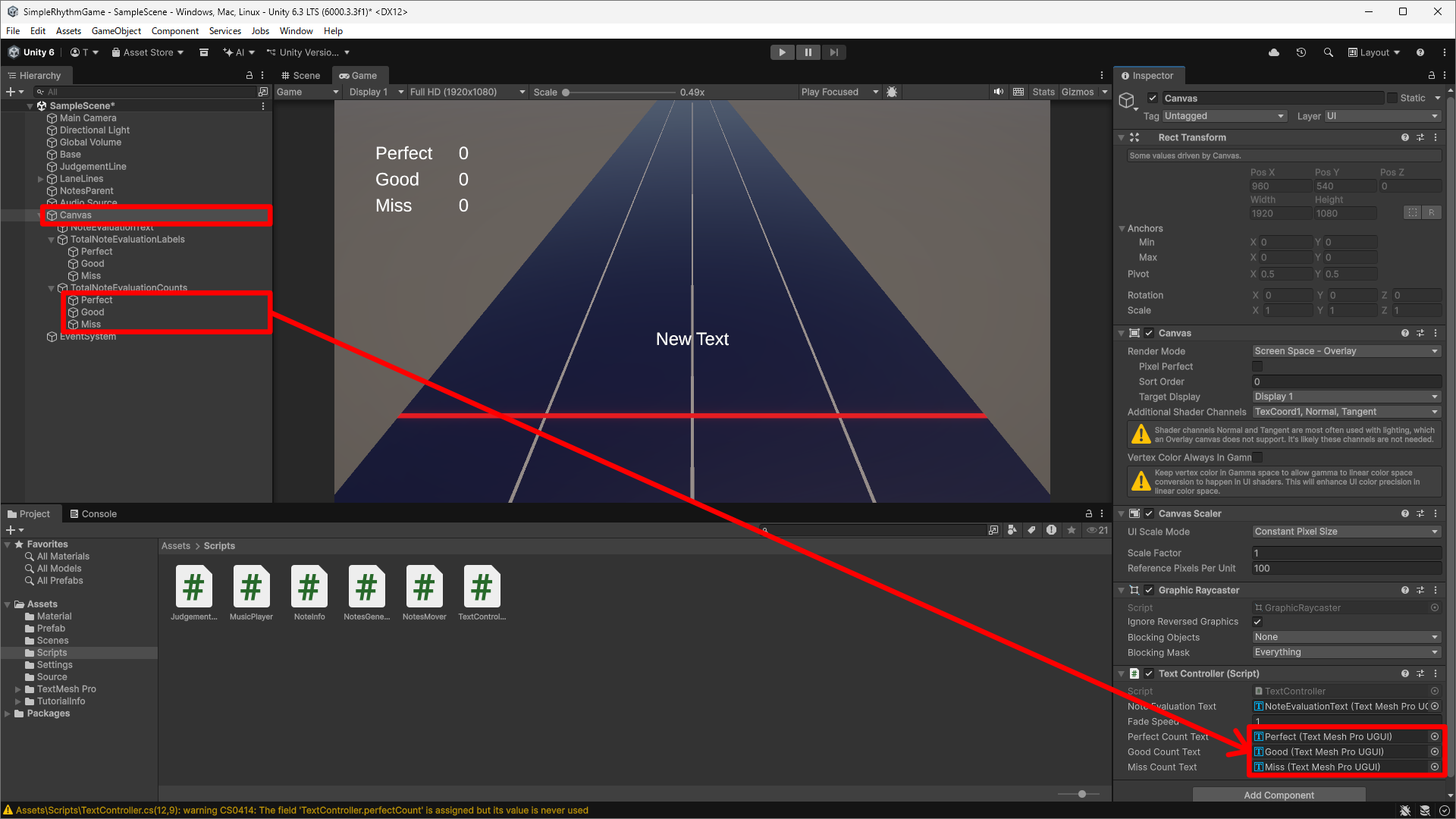The width and height of the screenshot is (1456, 819).
Task: Click the Stats button in Game view
Action: 1043,92
